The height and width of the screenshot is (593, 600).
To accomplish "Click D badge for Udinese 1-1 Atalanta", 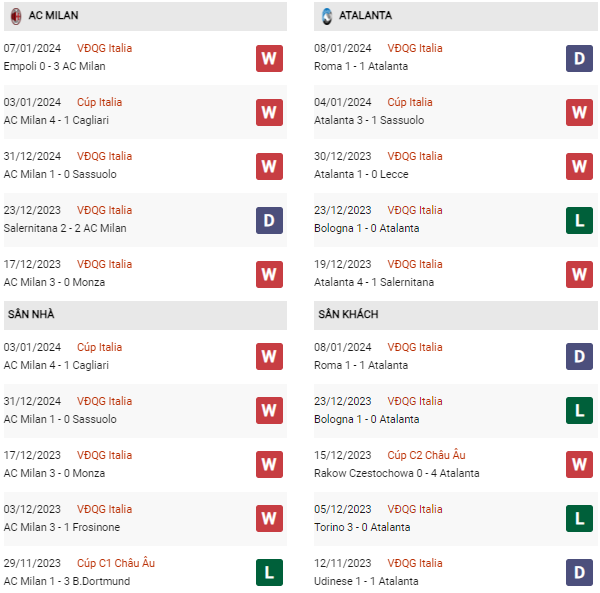I will (x=579, y=572).
